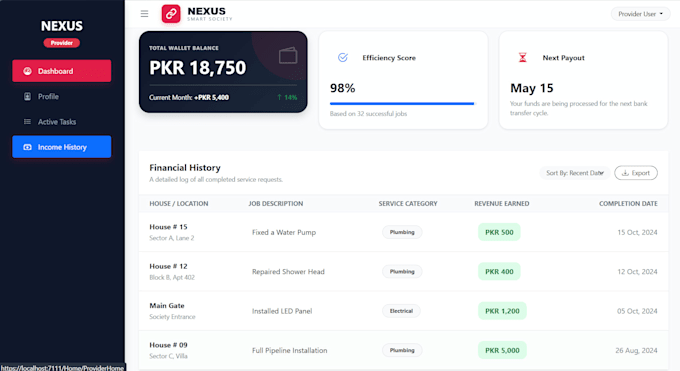Click the Active Tasks list icon
The image size is (680, 371).
pyautogui.click(x=27, y=122)
